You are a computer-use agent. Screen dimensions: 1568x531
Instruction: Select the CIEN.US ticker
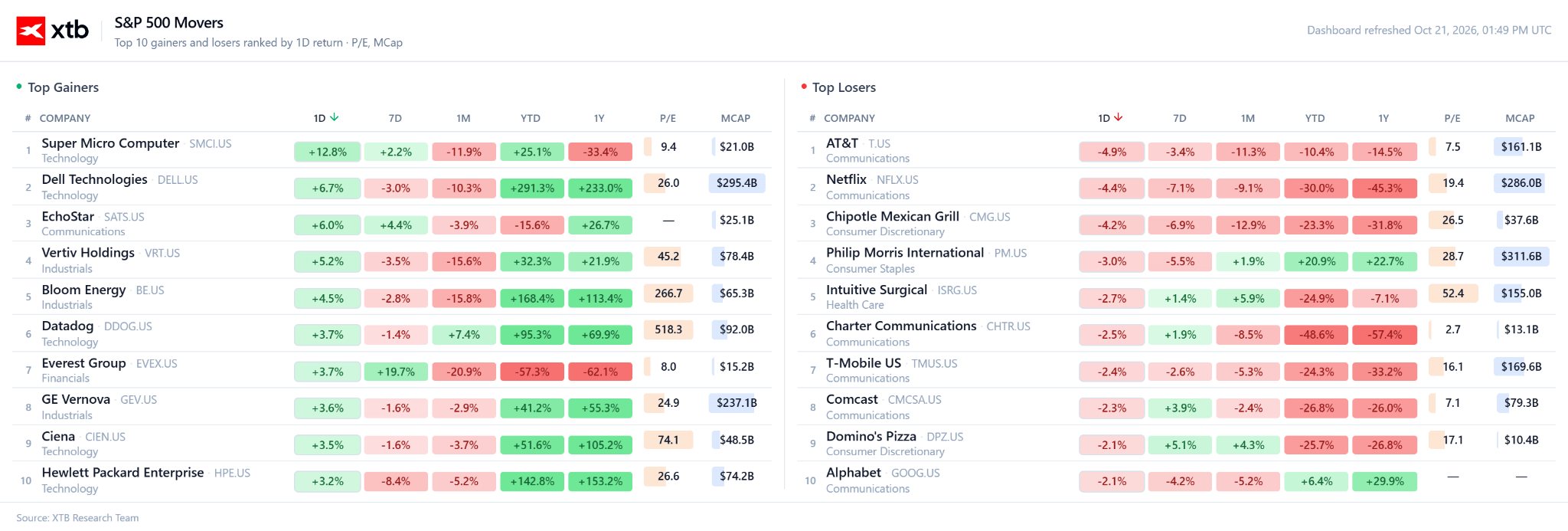coord(105,437)
